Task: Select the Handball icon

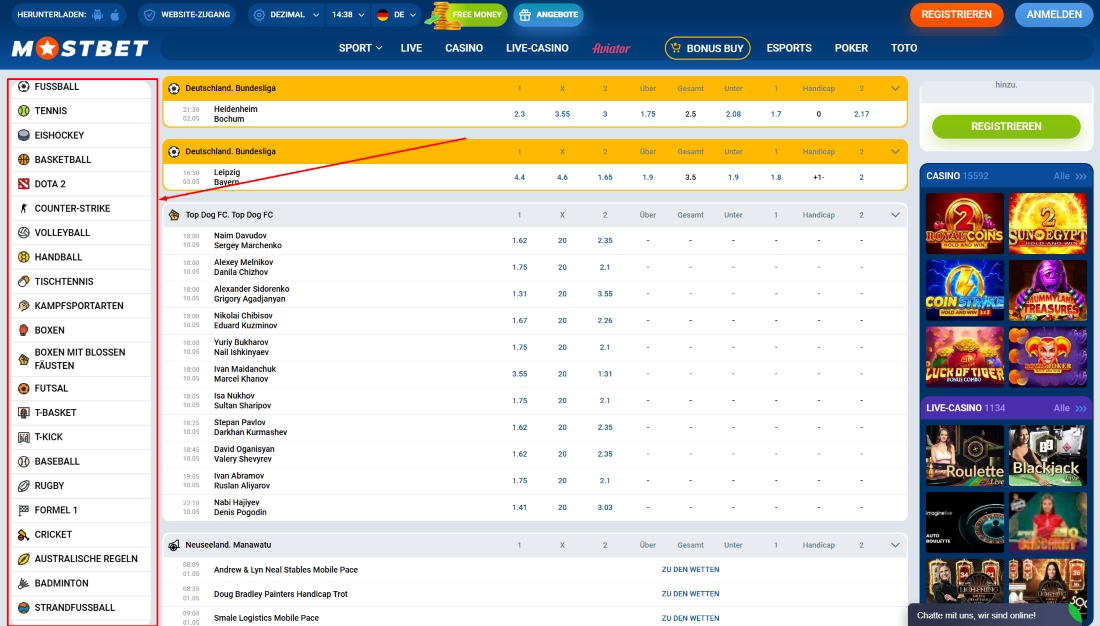Action: [x=24, y=257]
